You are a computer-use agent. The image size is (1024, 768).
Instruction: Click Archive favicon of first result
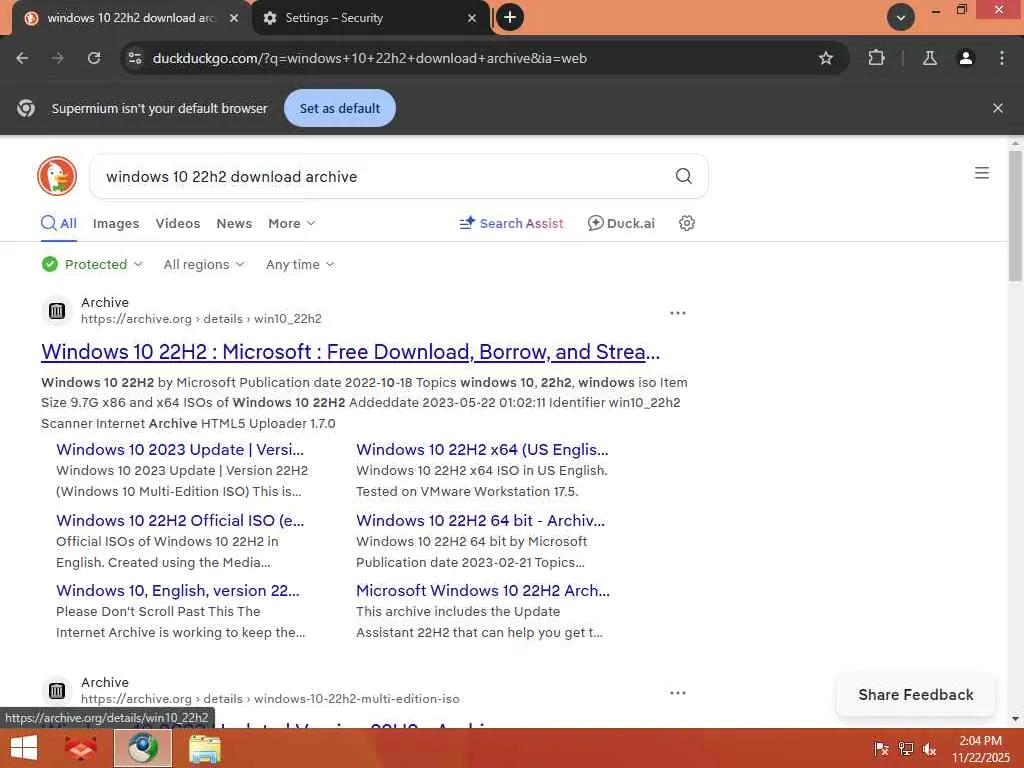pyautogui.click(x=57, y=311)
